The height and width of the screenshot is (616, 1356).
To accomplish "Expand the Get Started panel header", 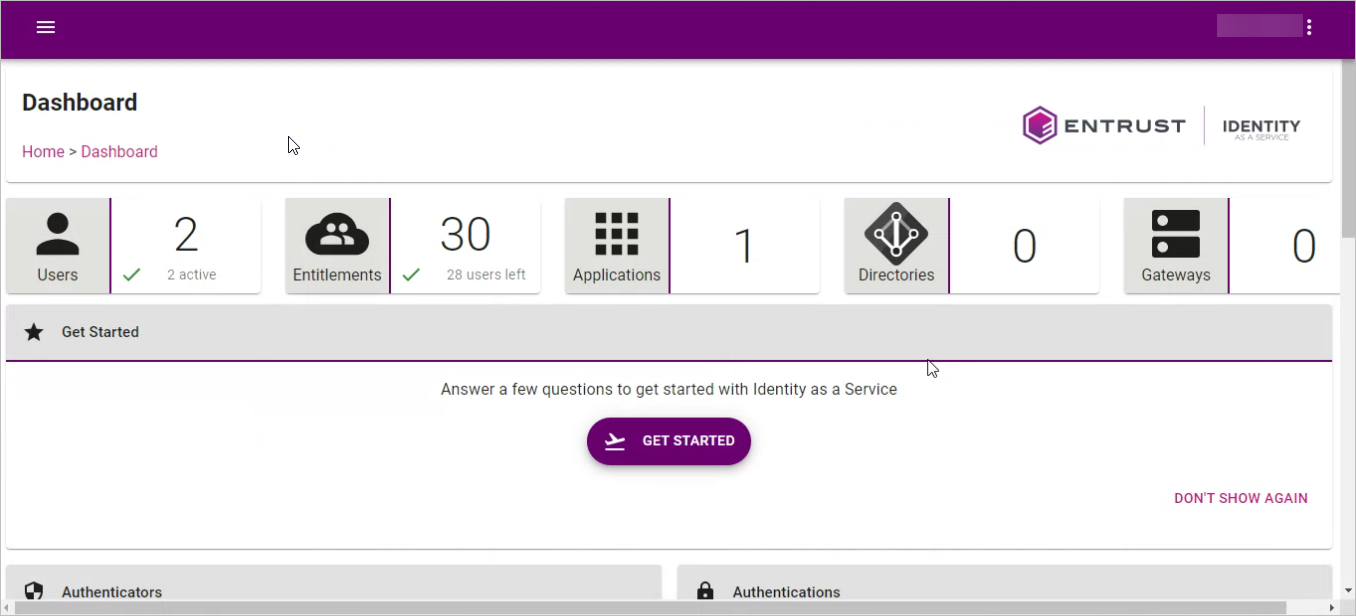I will 668,332.
